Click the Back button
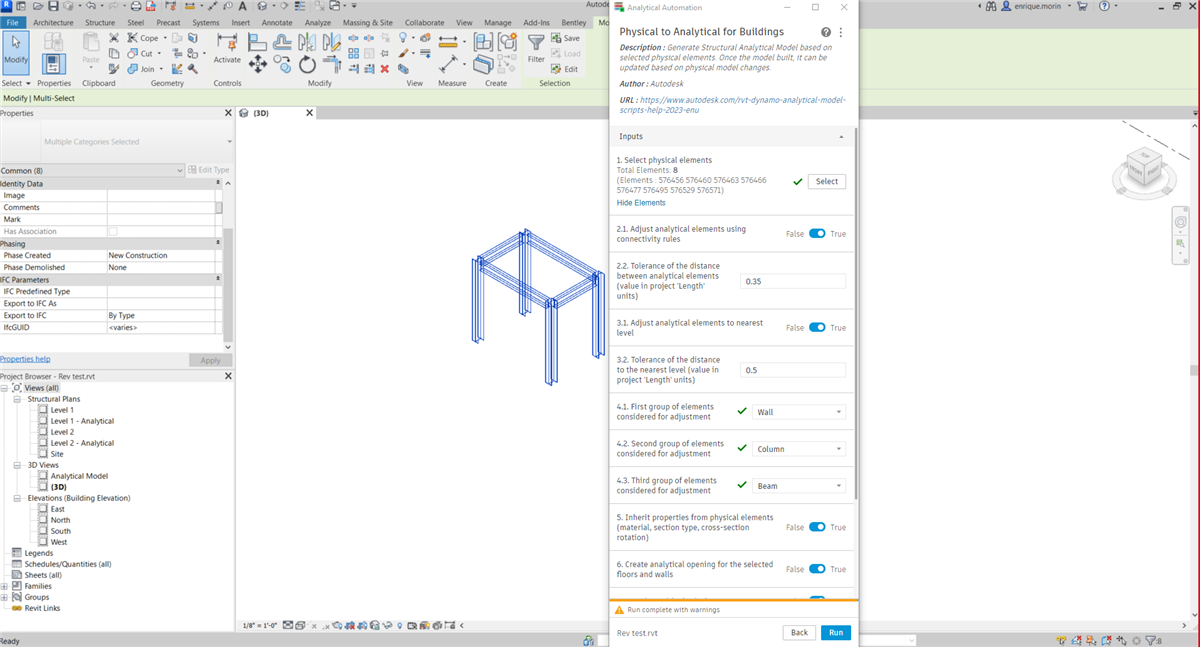This screenshot has height=647, width=1200. 799,633
